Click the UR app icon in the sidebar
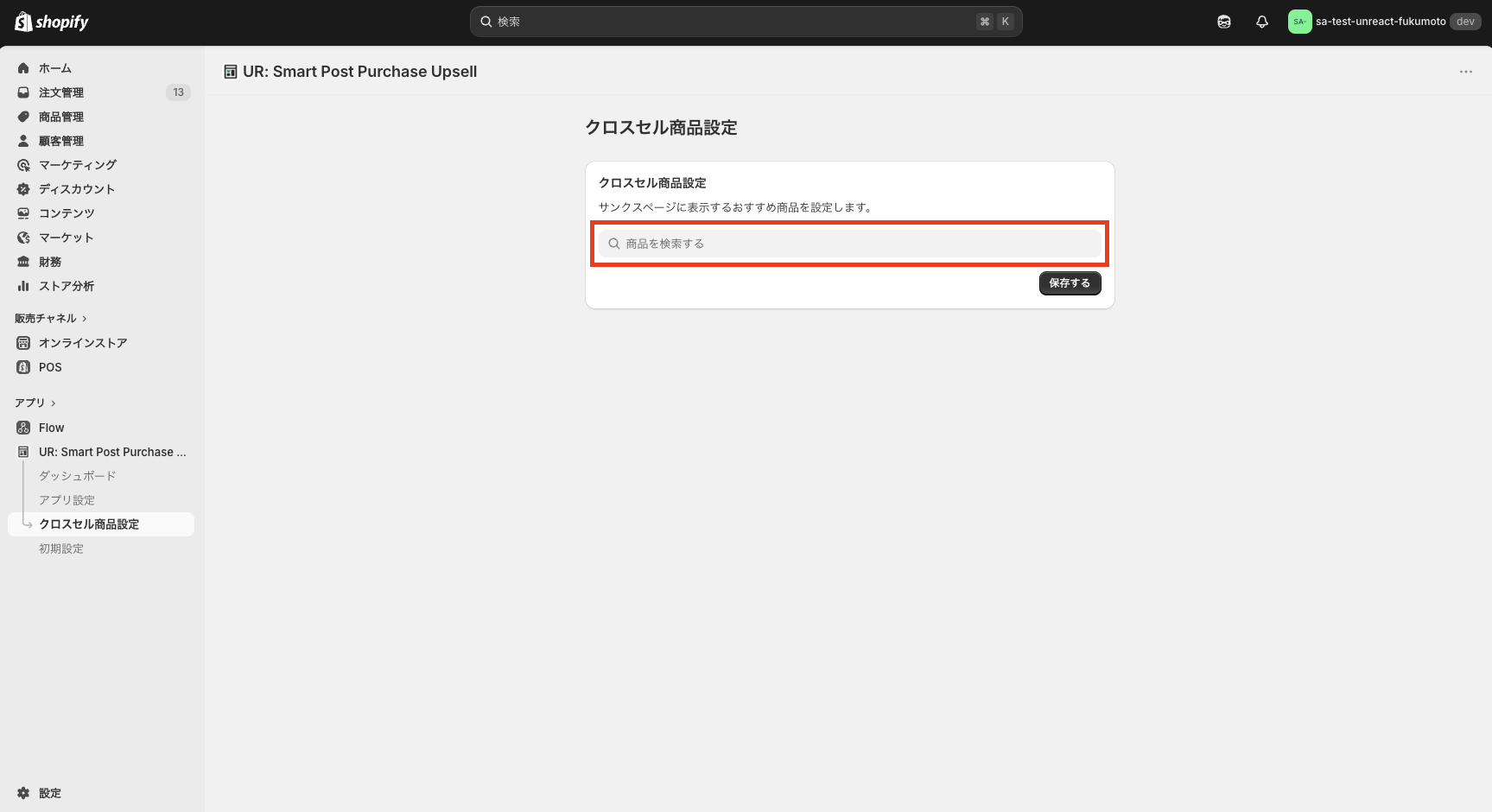 tap(23, 452)
